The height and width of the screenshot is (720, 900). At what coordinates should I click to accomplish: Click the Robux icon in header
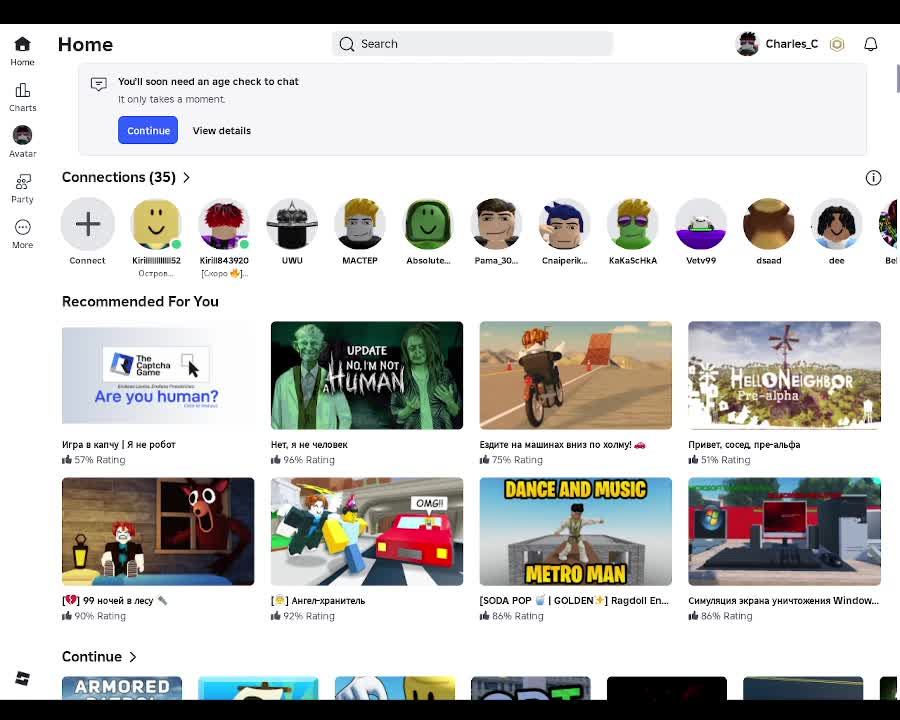(837, 44)
